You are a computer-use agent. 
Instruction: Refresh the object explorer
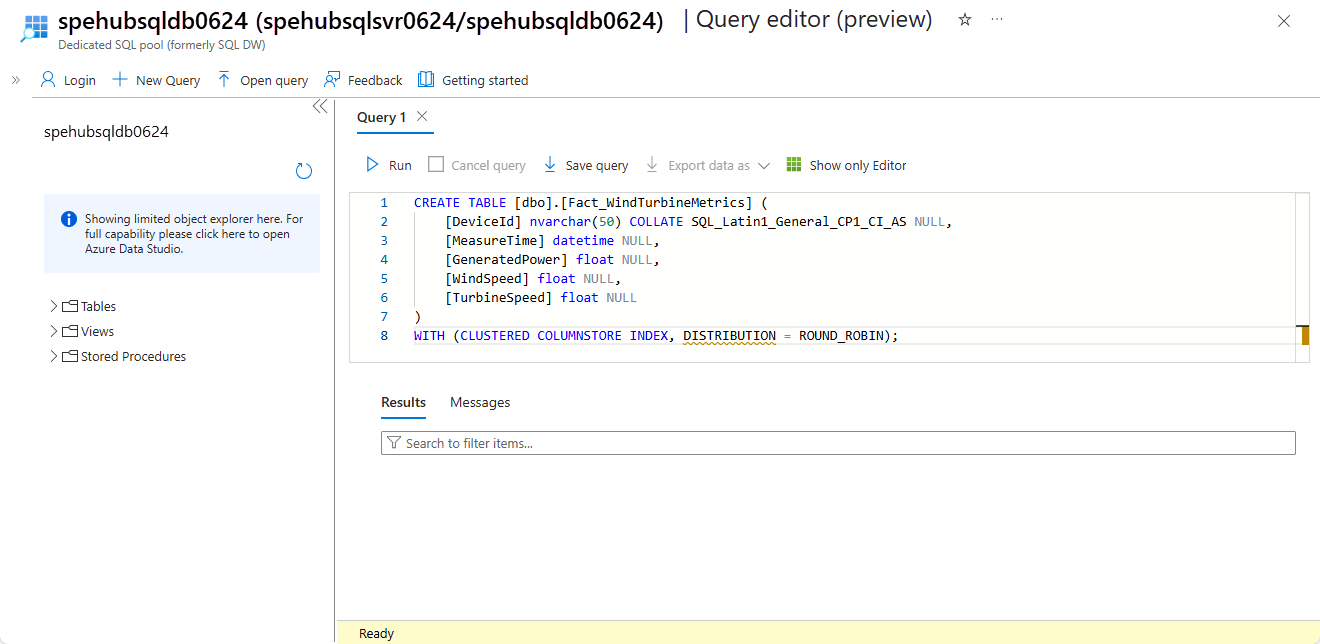303,170
